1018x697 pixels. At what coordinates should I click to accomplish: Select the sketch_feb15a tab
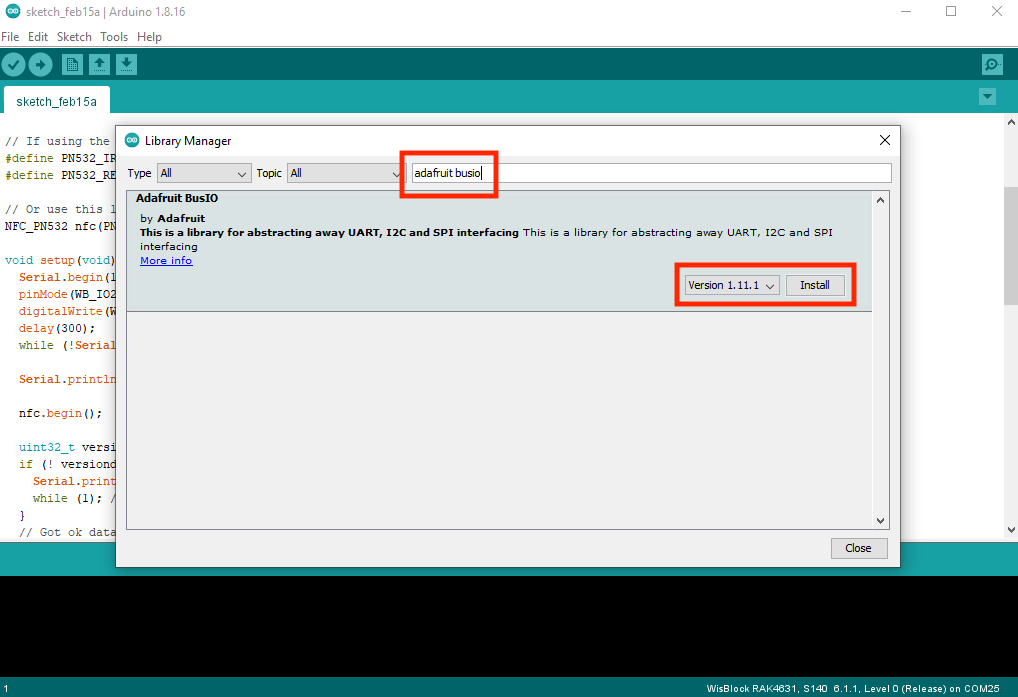point(56,101)
